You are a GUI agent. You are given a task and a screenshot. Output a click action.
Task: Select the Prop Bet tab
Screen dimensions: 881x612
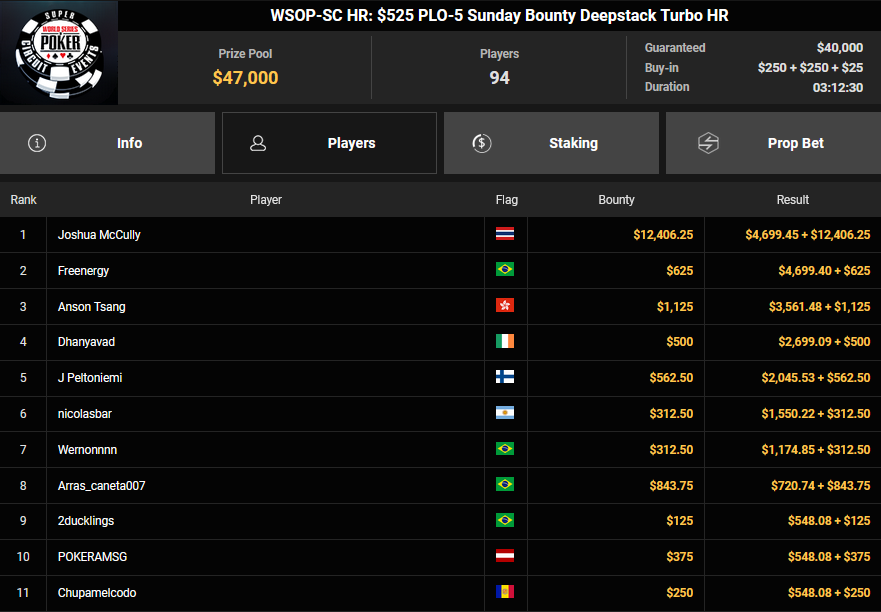773,143
